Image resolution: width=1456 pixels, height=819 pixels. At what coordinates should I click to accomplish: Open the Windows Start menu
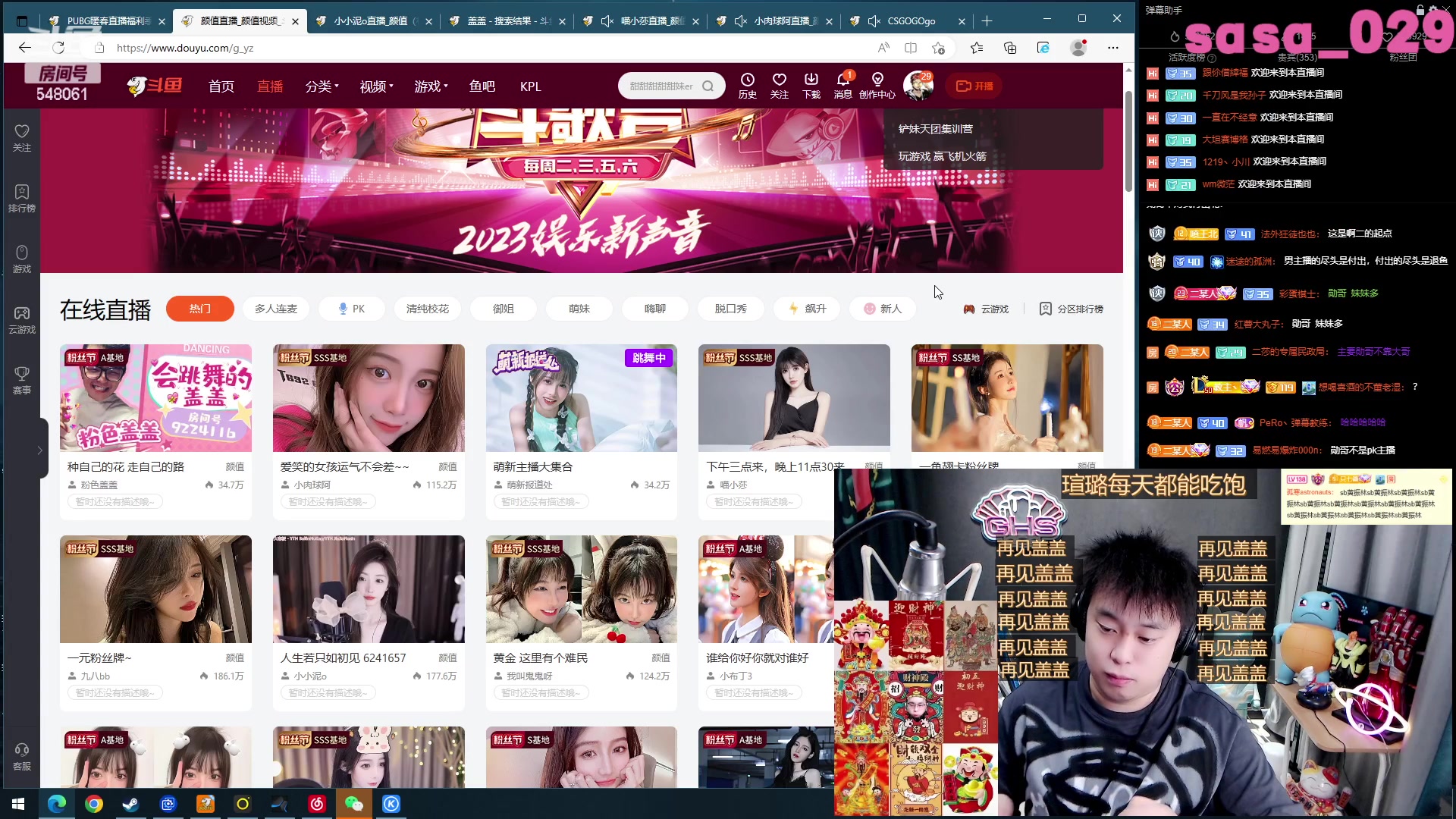[x=18, y=804]
